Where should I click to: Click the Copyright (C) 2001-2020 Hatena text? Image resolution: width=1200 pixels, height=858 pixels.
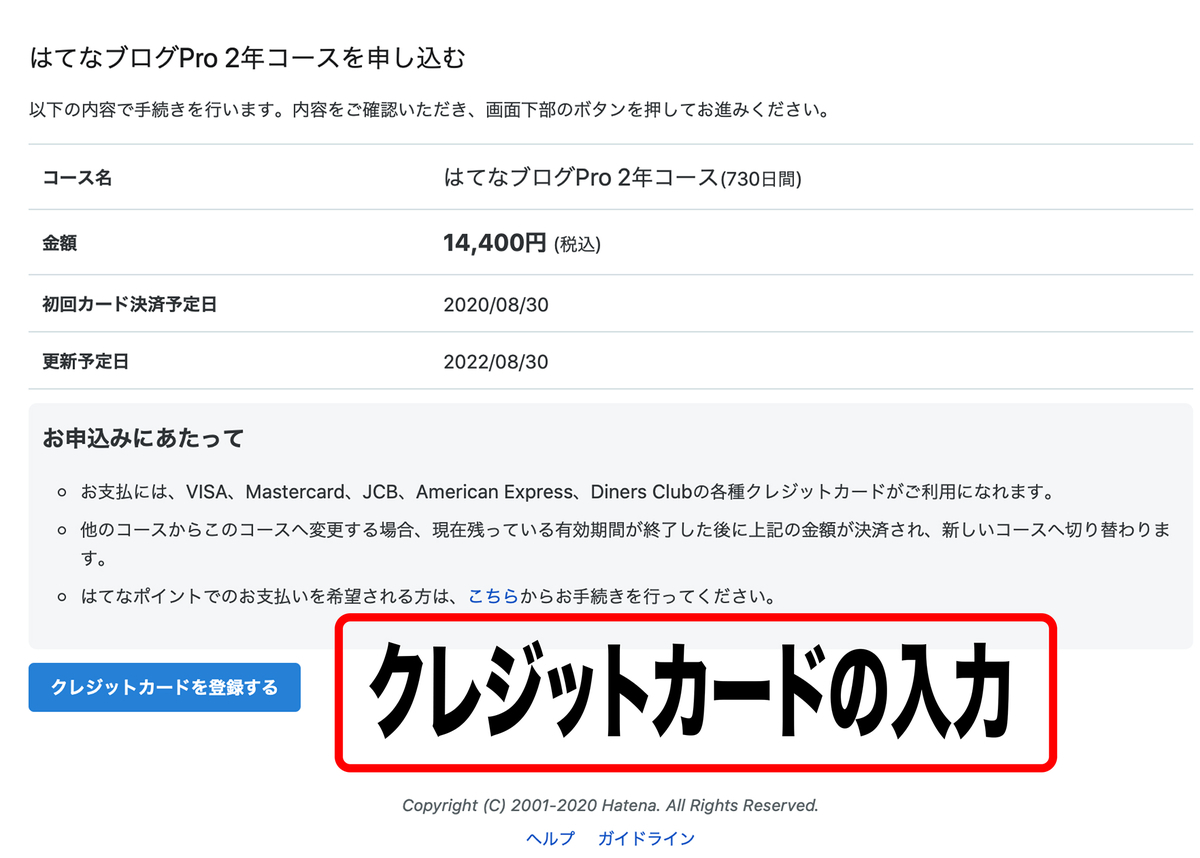[610, 805]
